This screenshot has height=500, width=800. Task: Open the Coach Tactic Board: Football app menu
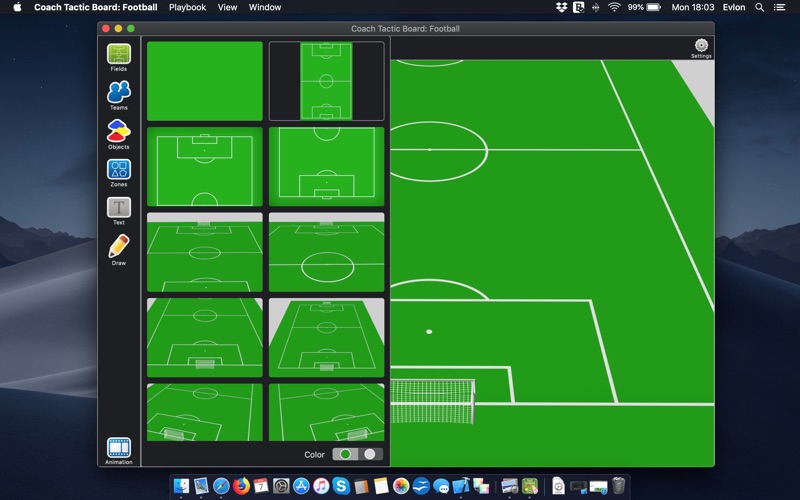coord(95,7)
